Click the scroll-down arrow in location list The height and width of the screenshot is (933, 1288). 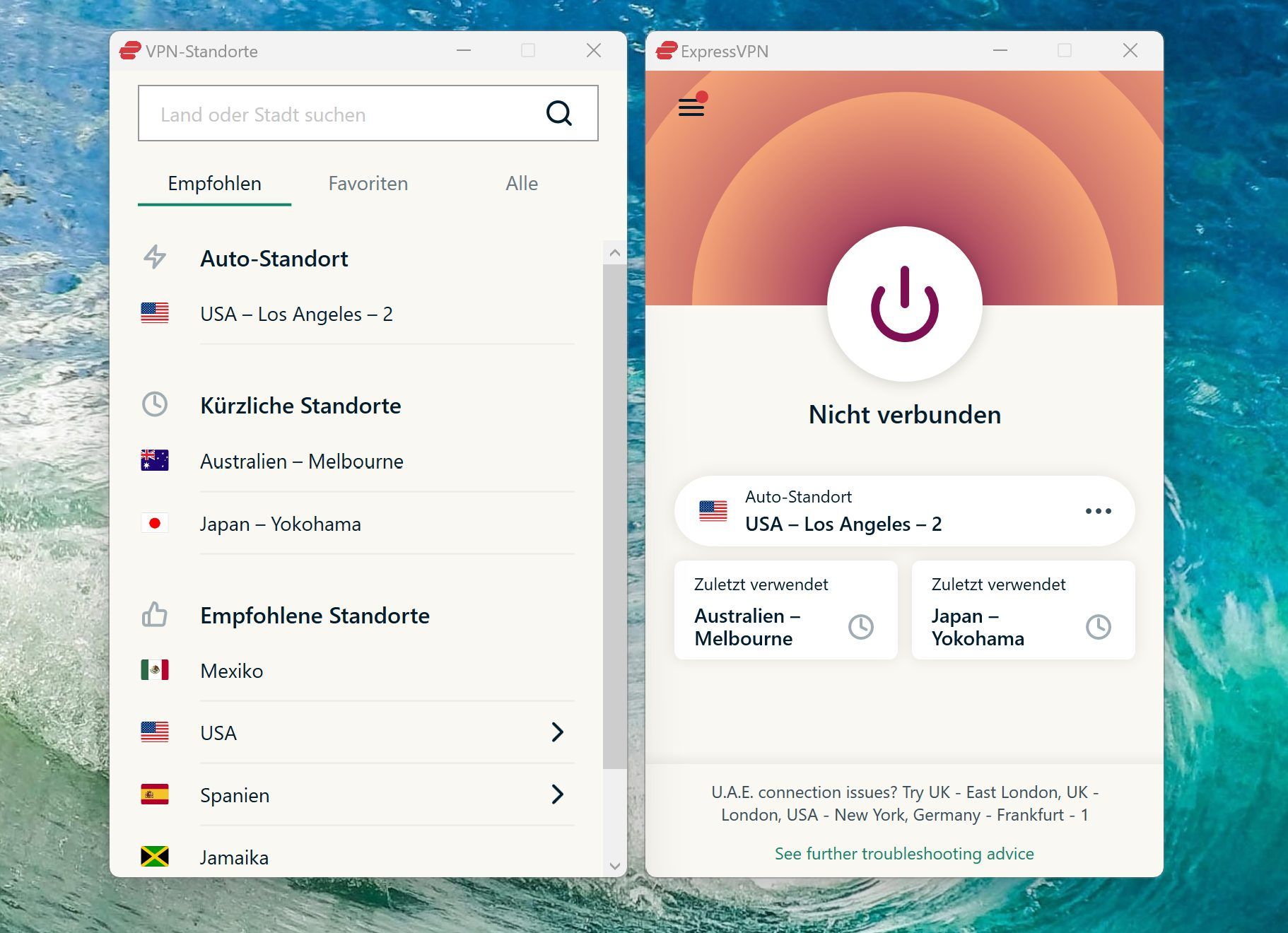(x=614, y=866)
